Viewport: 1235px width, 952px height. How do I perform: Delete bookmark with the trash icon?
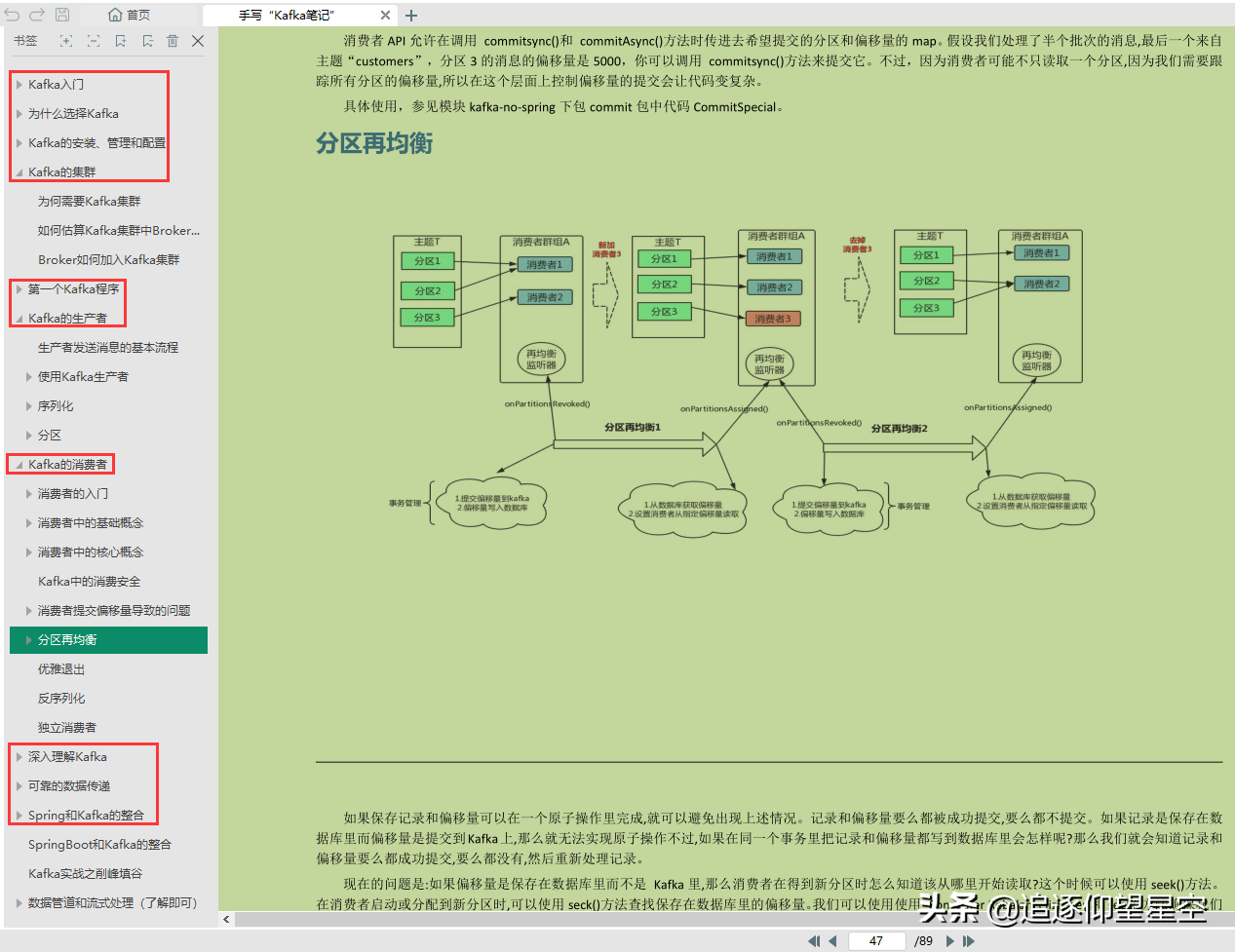coord(173,41)
